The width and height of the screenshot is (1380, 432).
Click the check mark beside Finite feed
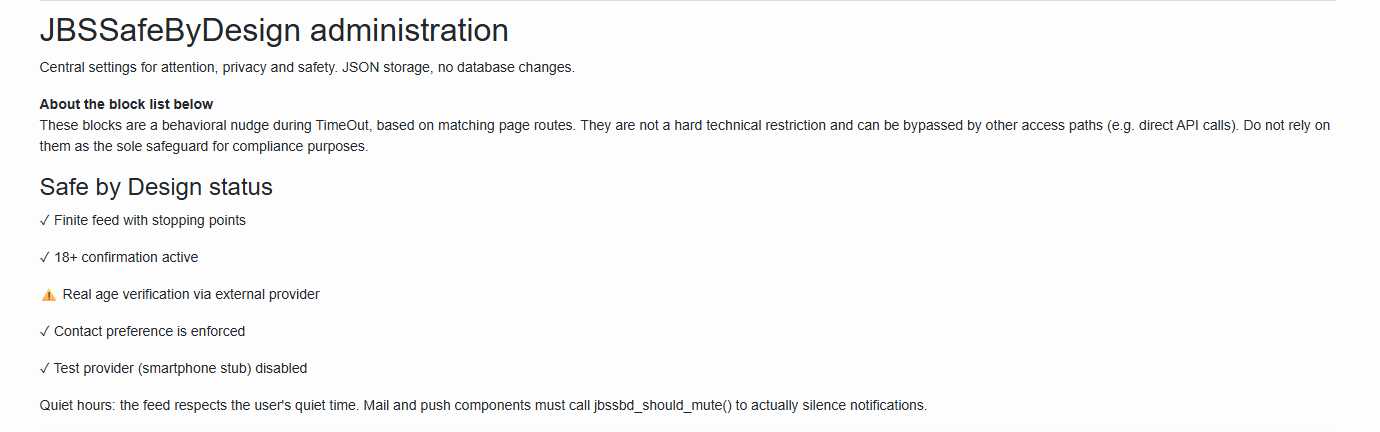click(45, 220)
